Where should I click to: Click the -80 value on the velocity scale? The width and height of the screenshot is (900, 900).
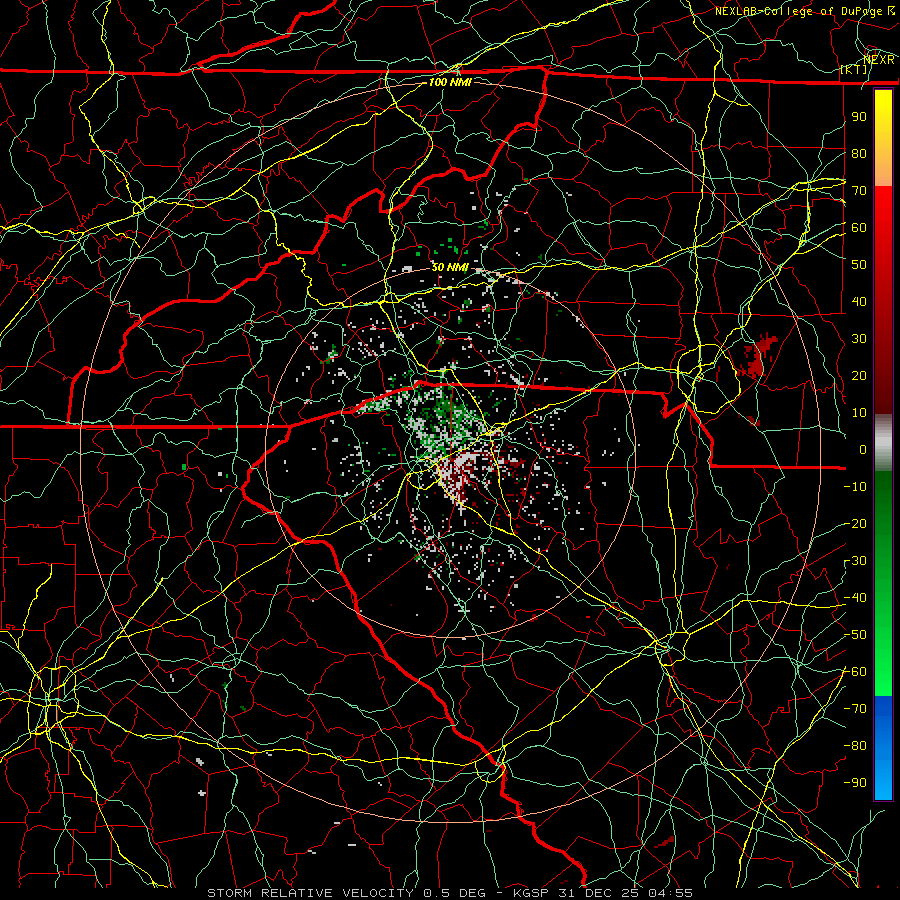855,746
